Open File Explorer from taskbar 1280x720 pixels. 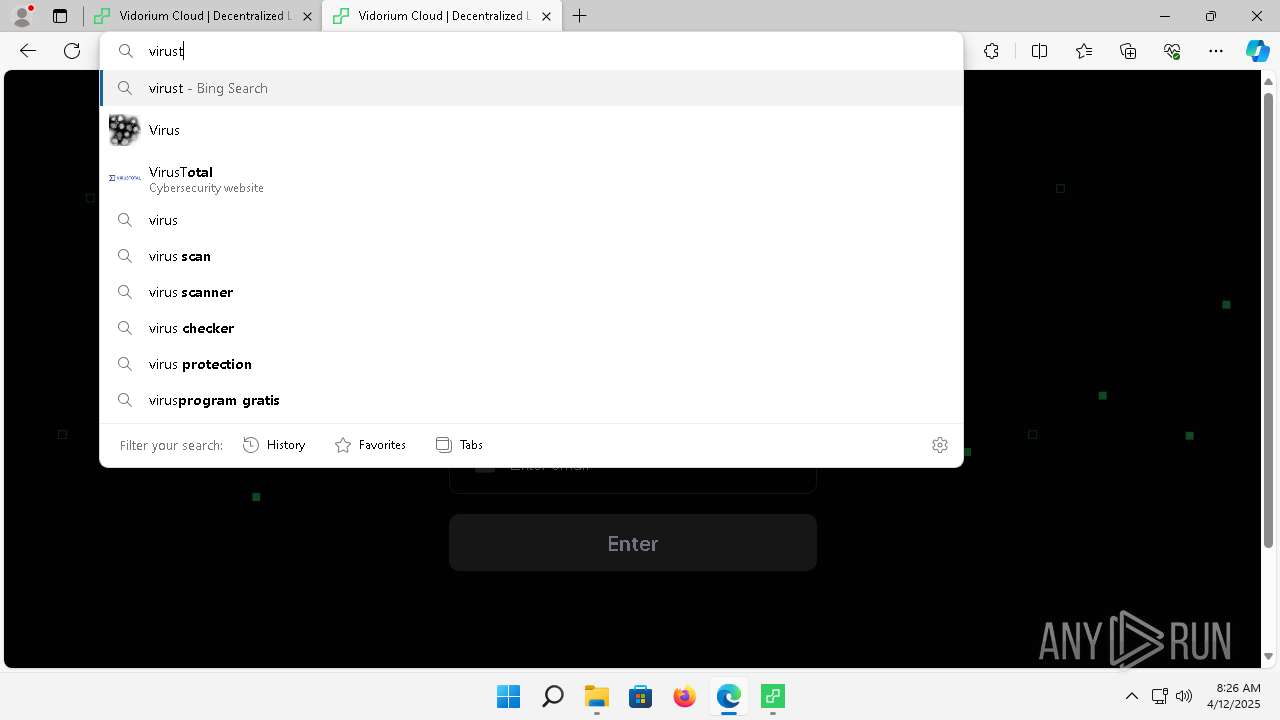click(x=596, y=696)
